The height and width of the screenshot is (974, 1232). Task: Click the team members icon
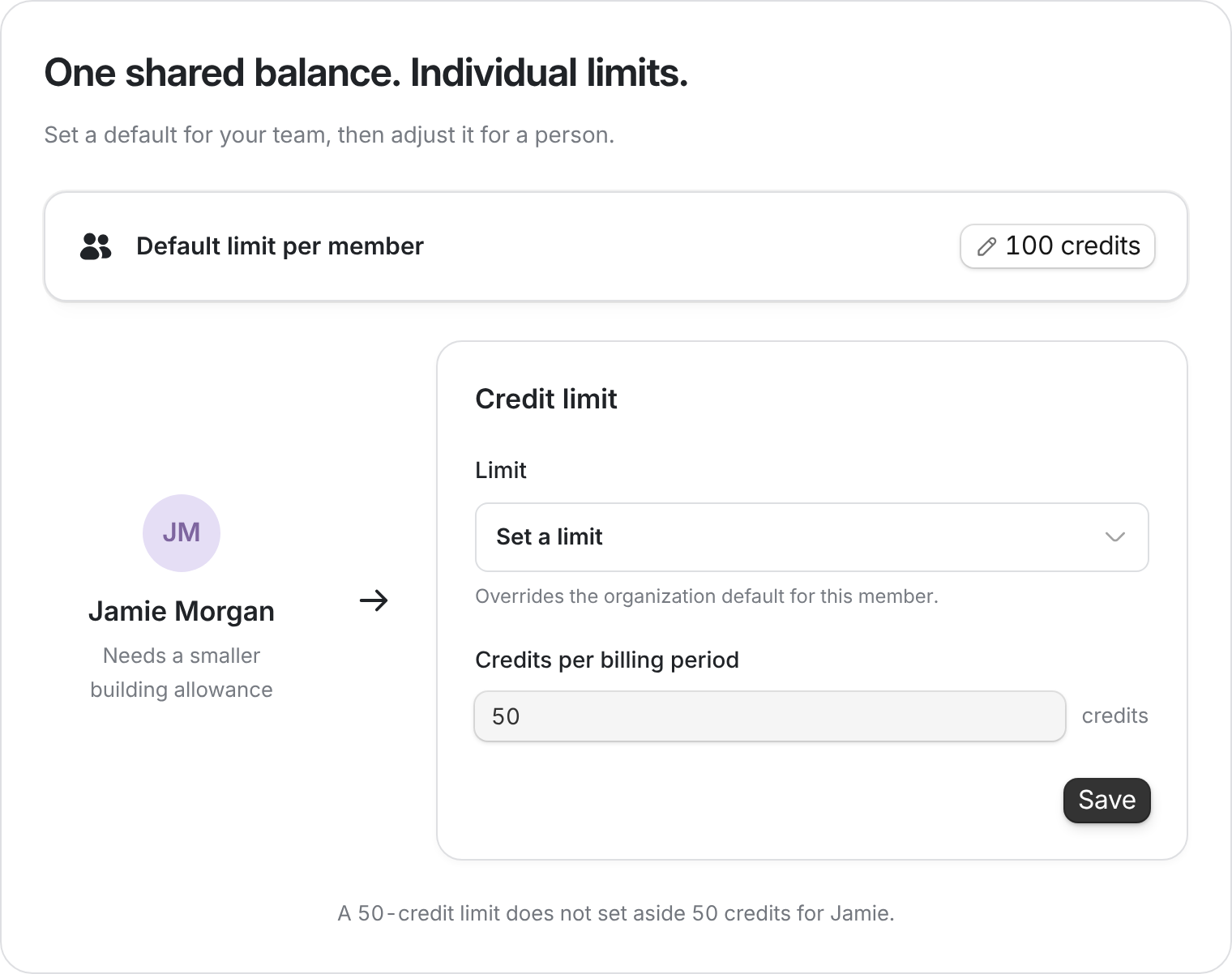coord(96,246)
